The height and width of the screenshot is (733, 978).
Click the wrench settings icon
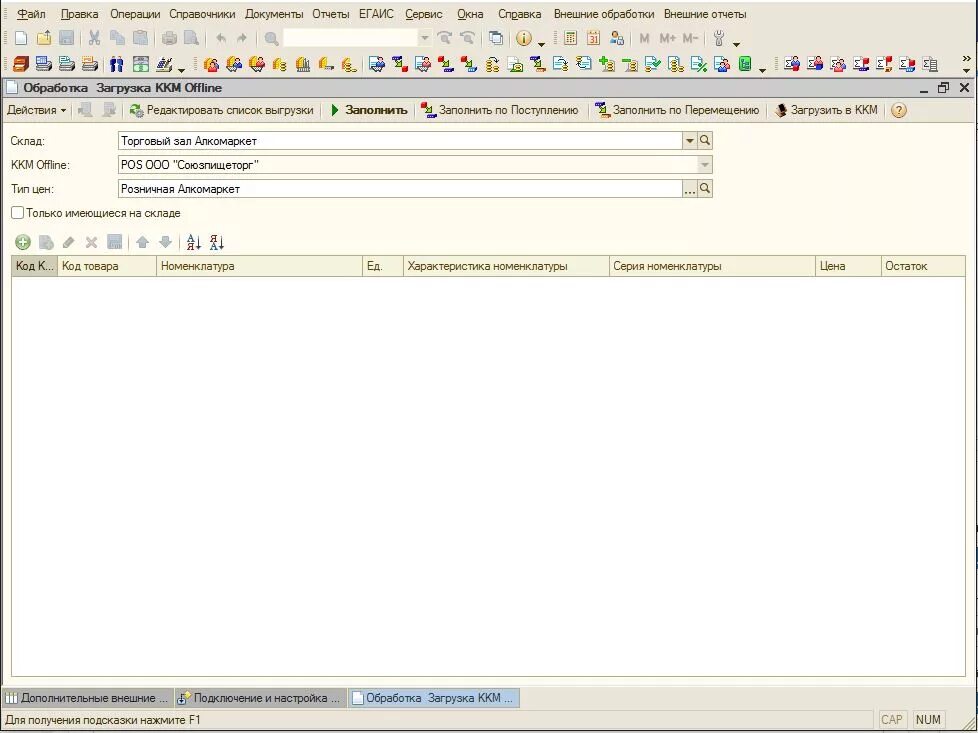pos(719,38)
